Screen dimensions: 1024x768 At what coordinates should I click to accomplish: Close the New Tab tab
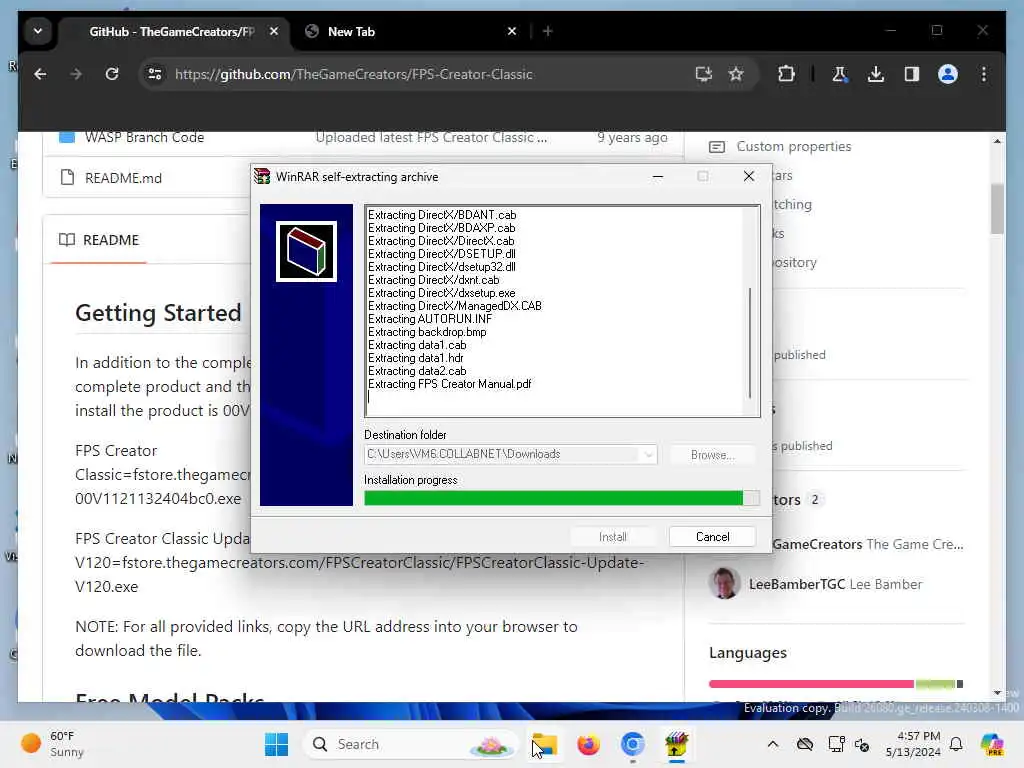[x=512, y=31]
